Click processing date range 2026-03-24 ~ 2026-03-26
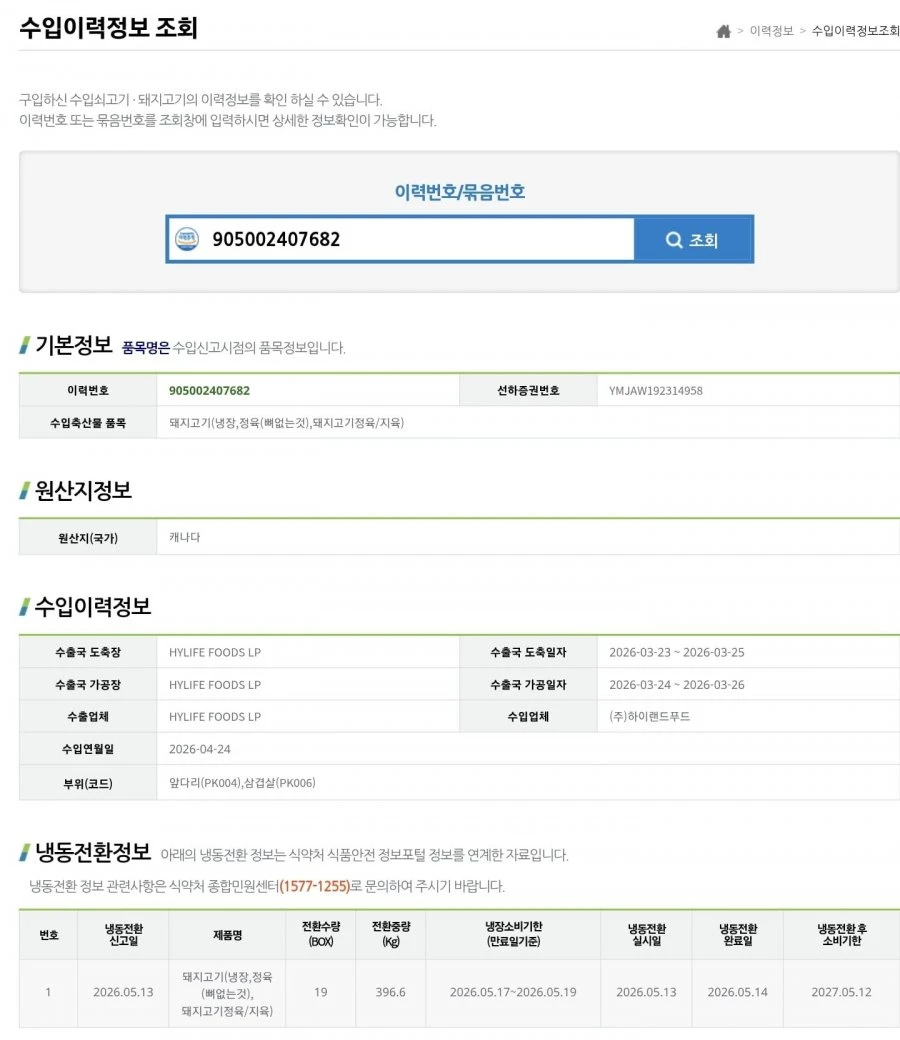Viewport: 900px width, 1040px height. coord(676,684)
